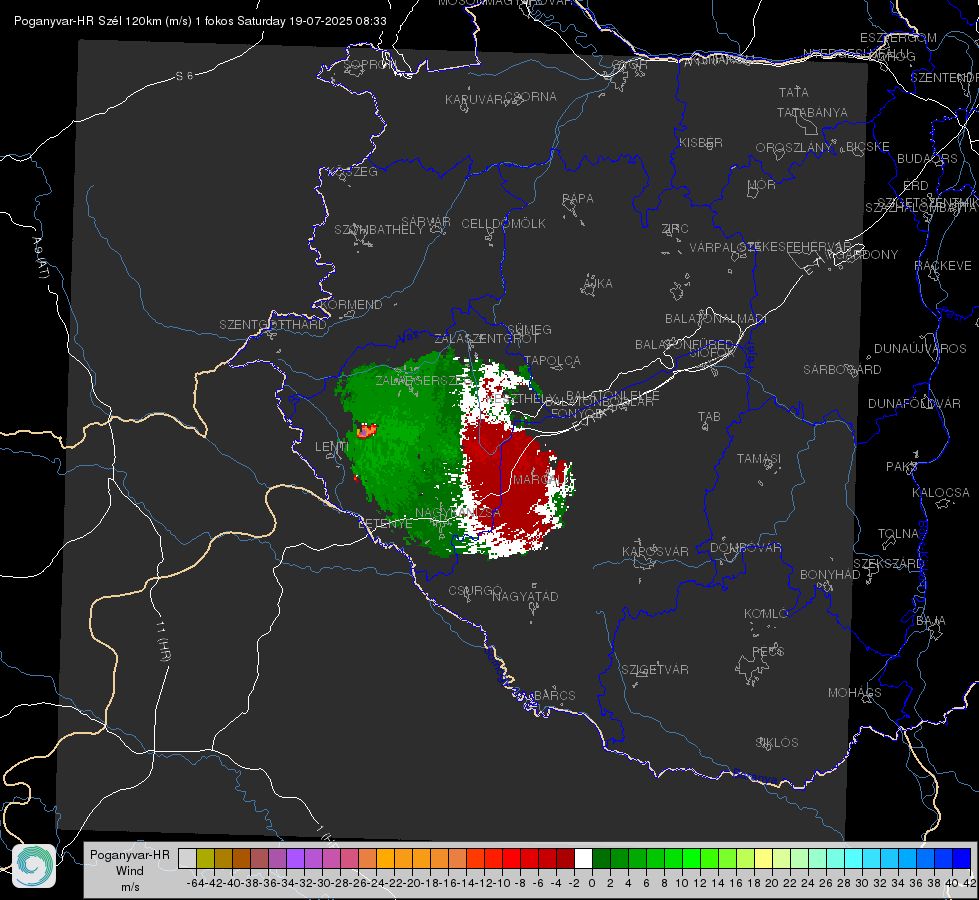The image size is (979, 900).
Task: Click the LENTI city label
Action: click(332, 447)
